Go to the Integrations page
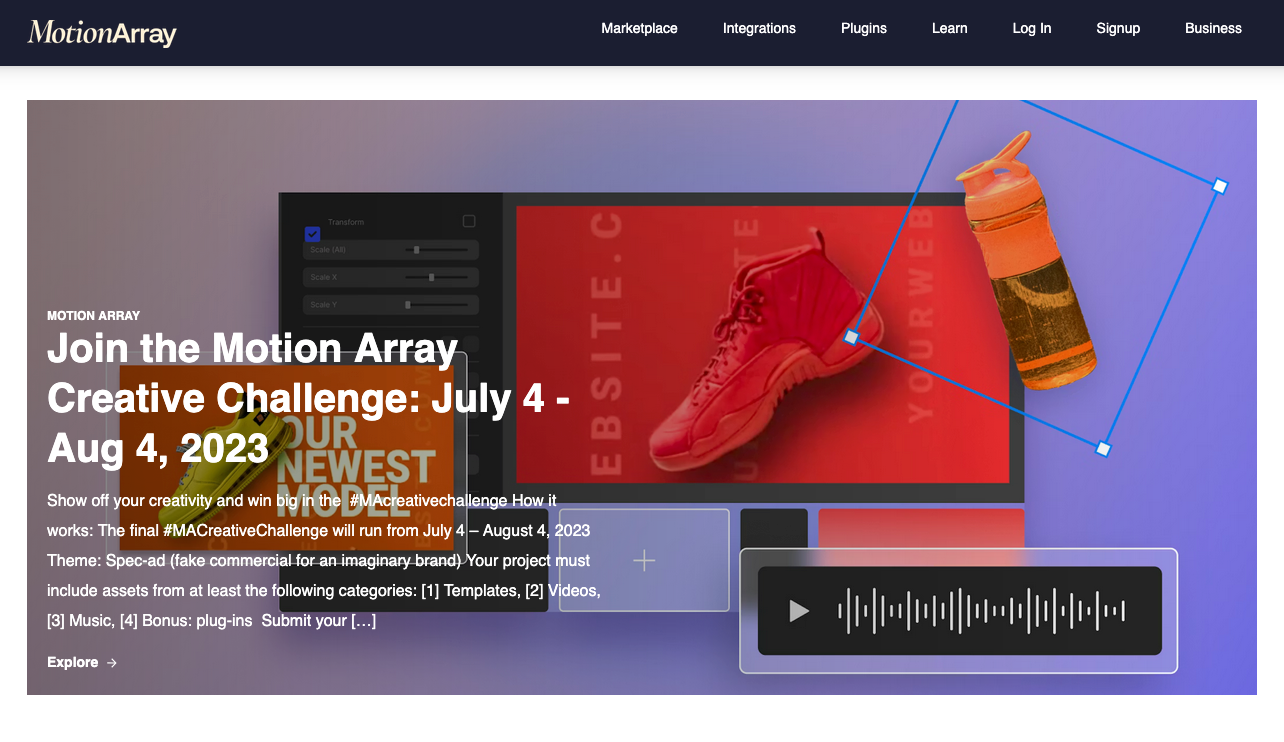Image resolution: width=1284 pixels, height=742 pixels. click(x=759, y=28)
